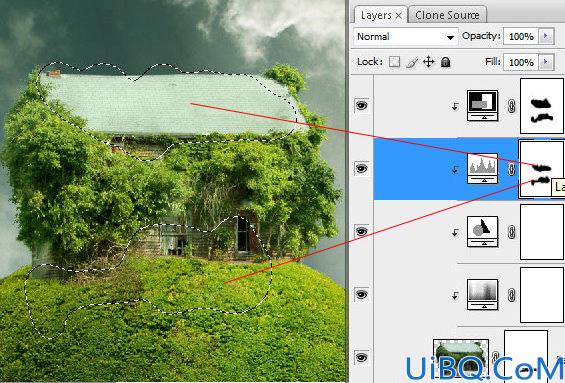This screenshot has height=383, width=565.
Task: Select the Levels histogram adjustment icon
Action: coord(482,169)
